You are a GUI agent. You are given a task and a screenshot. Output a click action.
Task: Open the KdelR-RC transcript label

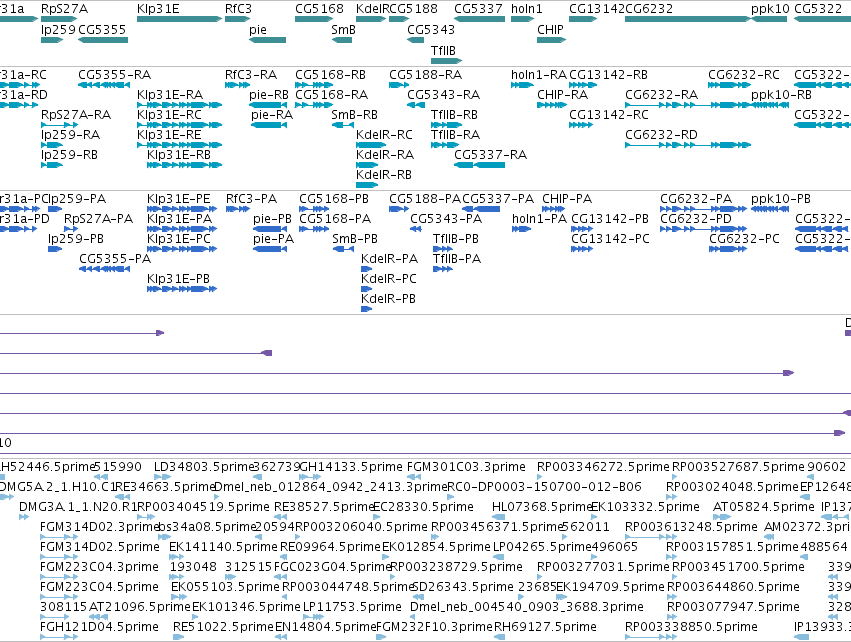point(384,135)
